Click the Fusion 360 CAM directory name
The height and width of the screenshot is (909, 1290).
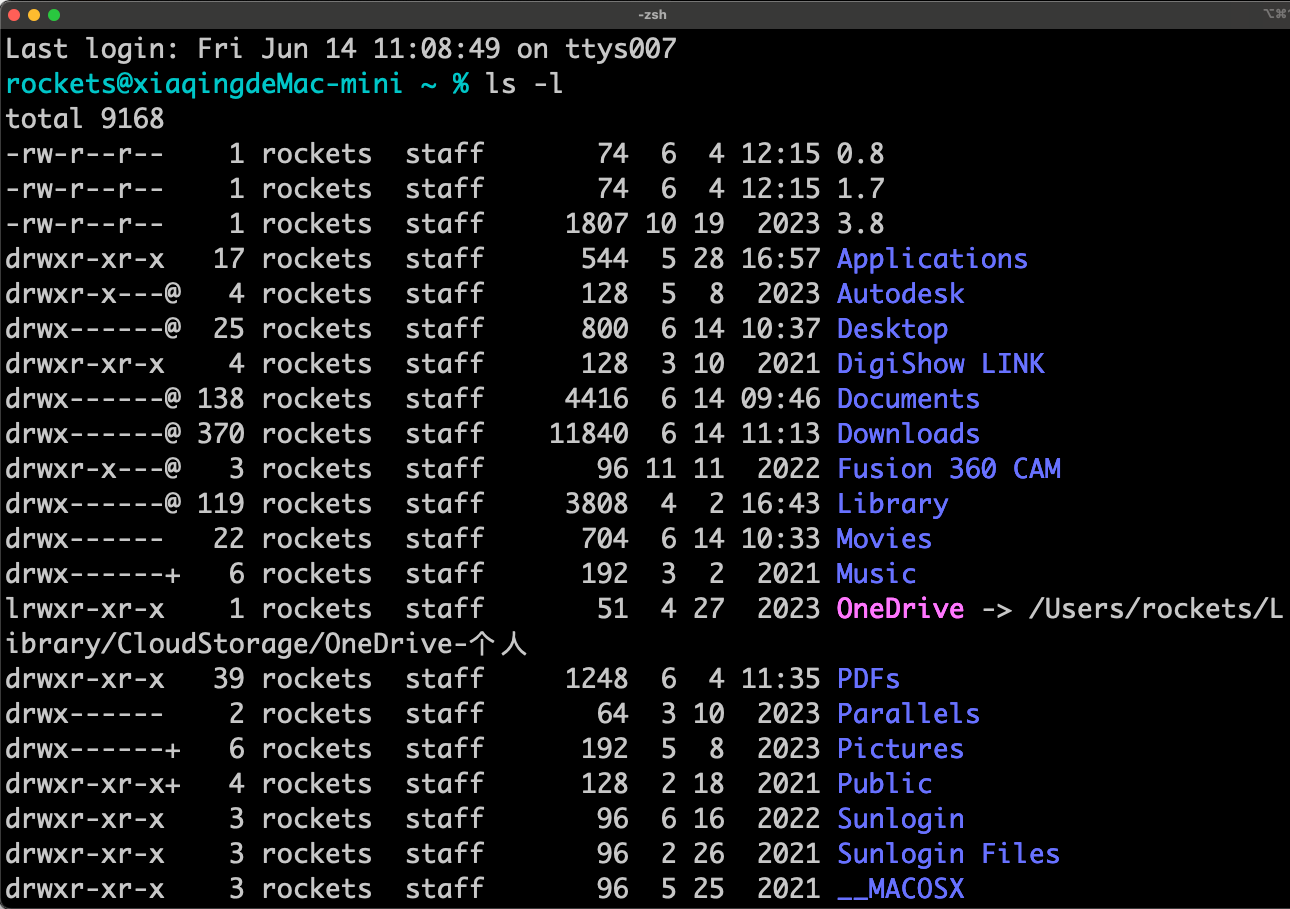(948, 468)
